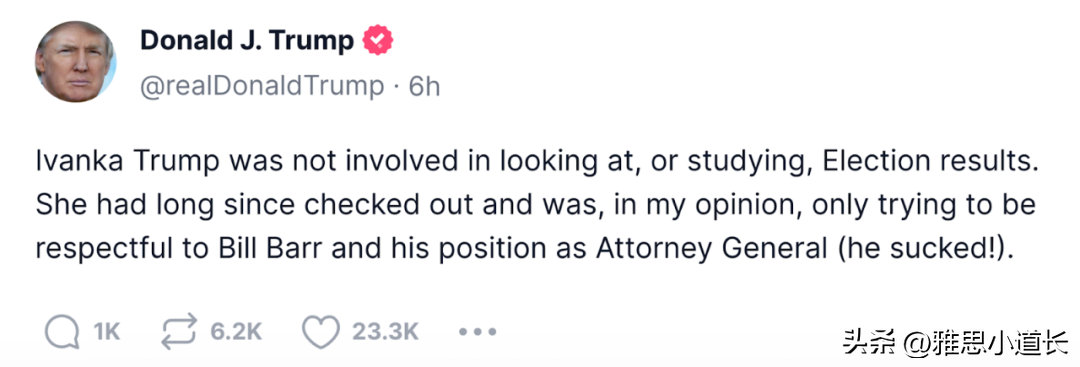
Task: Click the 23.3K likes count
Action: point(385,333)
